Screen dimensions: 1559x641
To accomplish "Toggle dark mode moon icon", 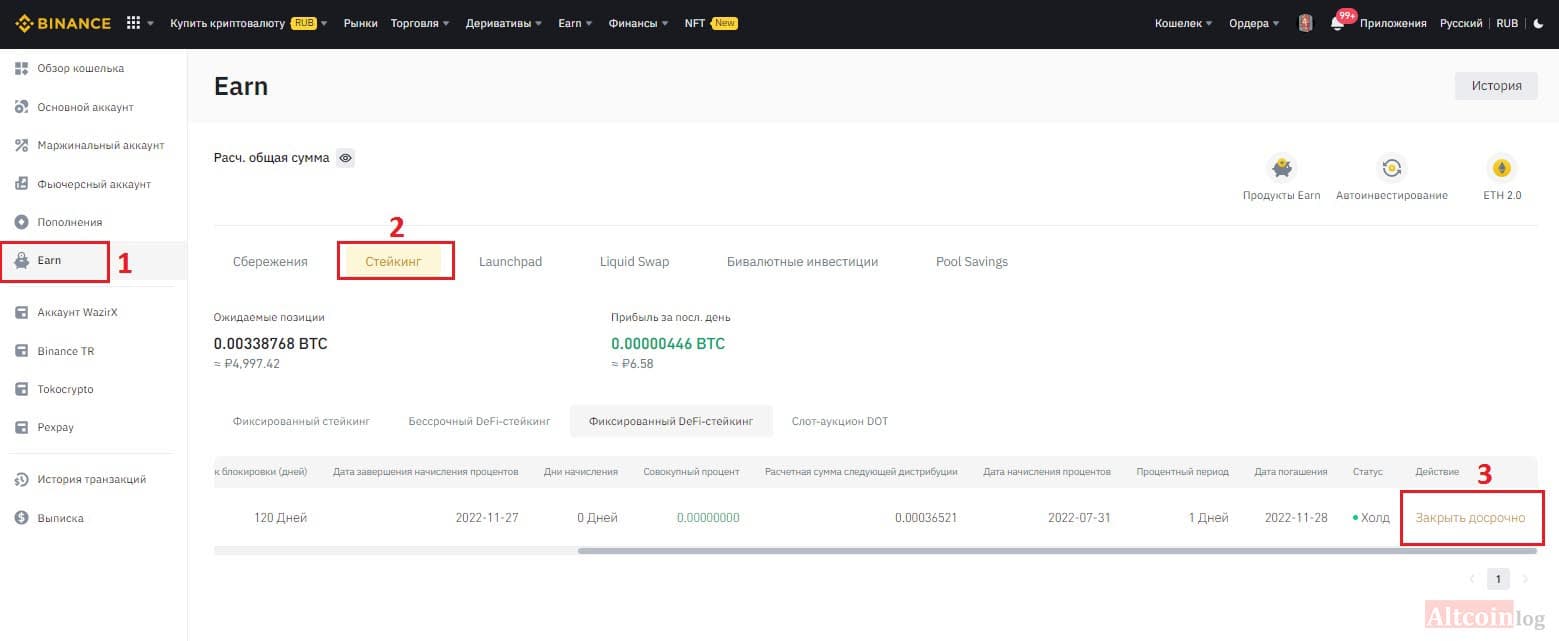I will 1538,23.
